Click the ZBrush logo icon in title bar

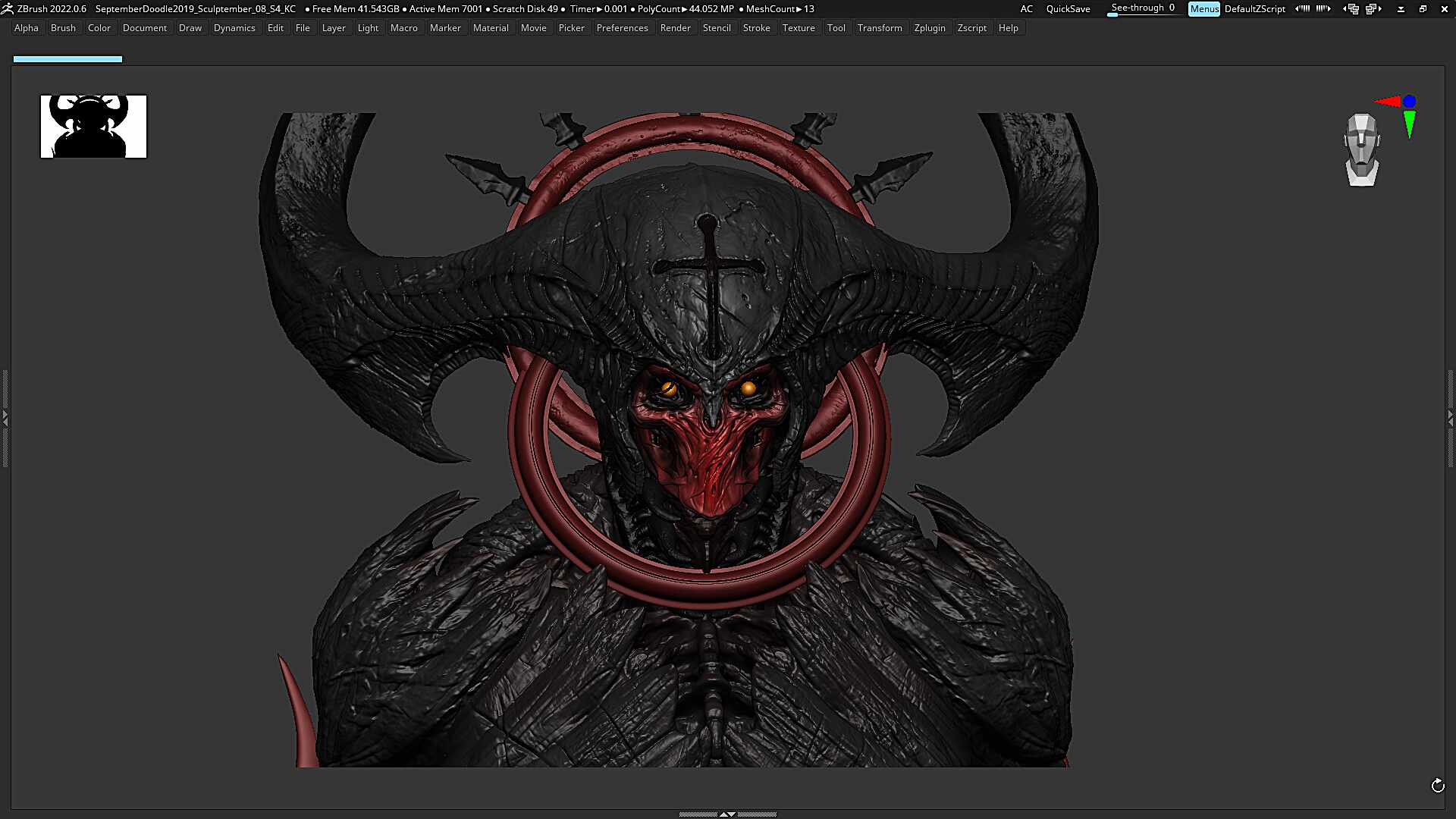click(x=7, y=9)
